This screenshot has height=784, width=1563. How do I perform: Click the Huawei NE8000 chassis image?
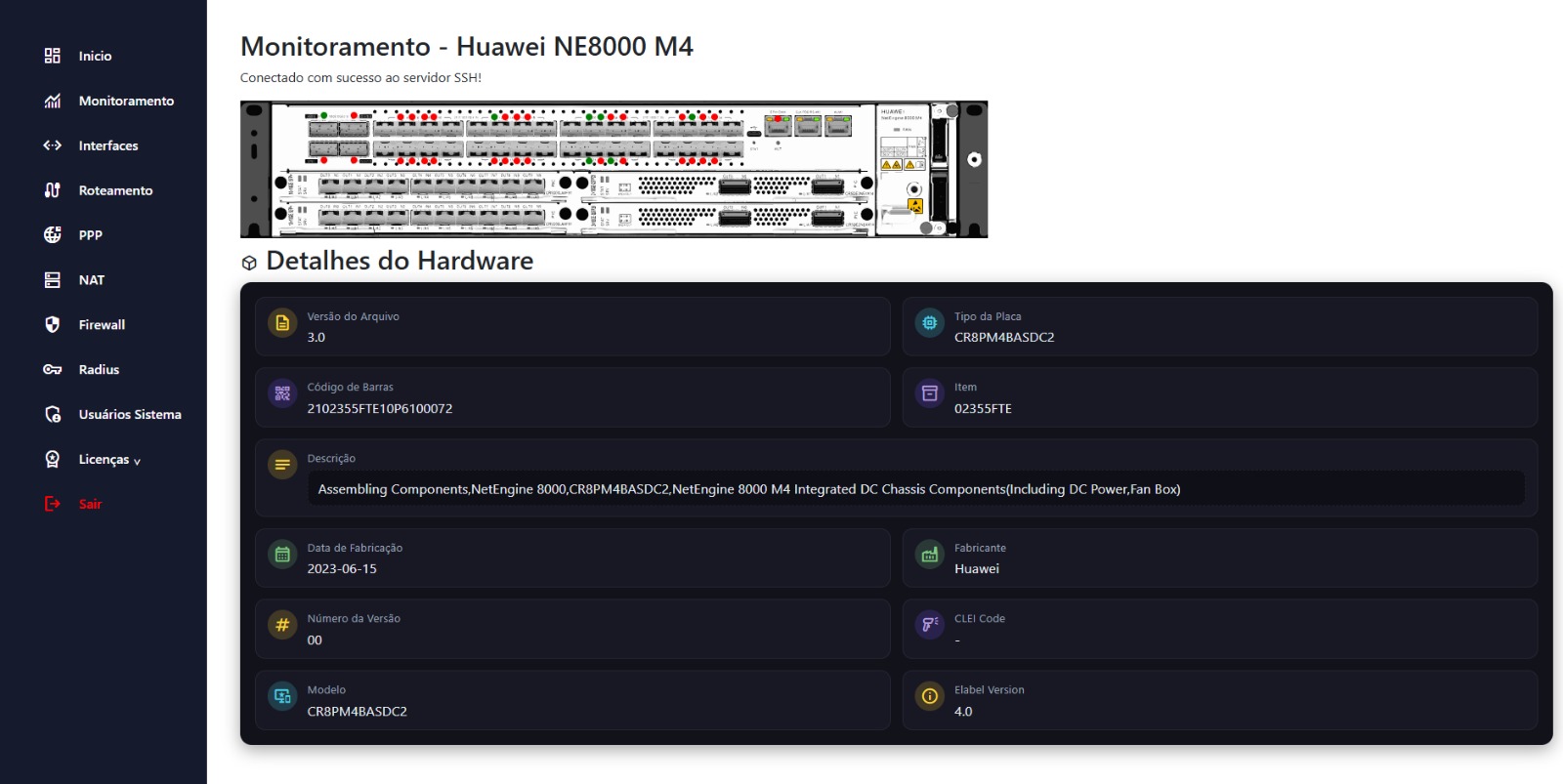click(x=613, y=169)
